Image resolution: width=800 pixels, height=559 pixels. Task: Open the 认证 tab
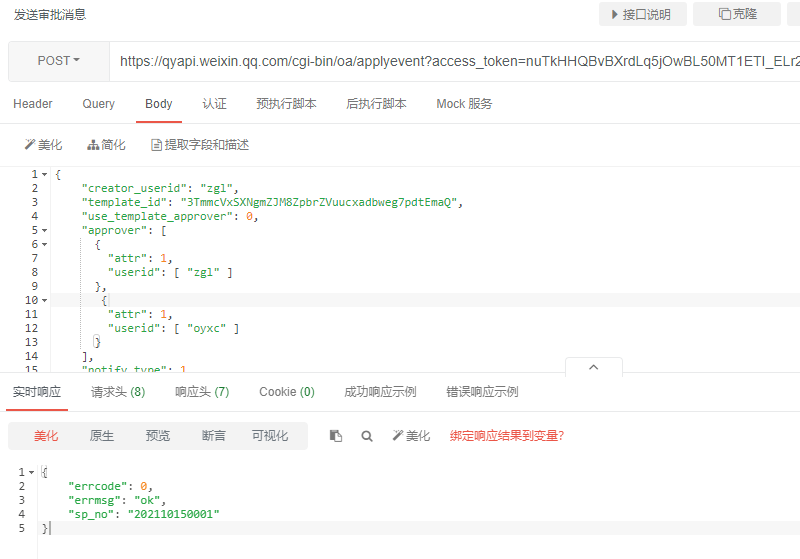coord(214,104)
